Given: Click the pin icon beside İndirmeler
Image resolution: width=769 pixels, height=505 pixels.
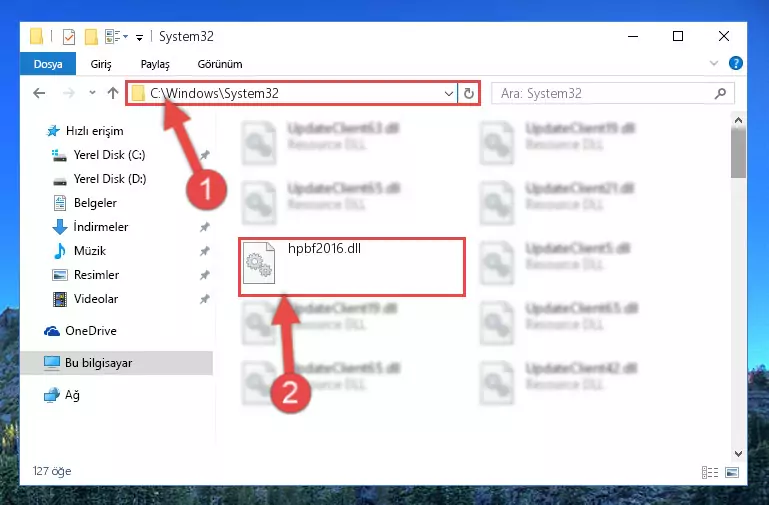Looking at the screenshot, I should [x=205, y=227].
